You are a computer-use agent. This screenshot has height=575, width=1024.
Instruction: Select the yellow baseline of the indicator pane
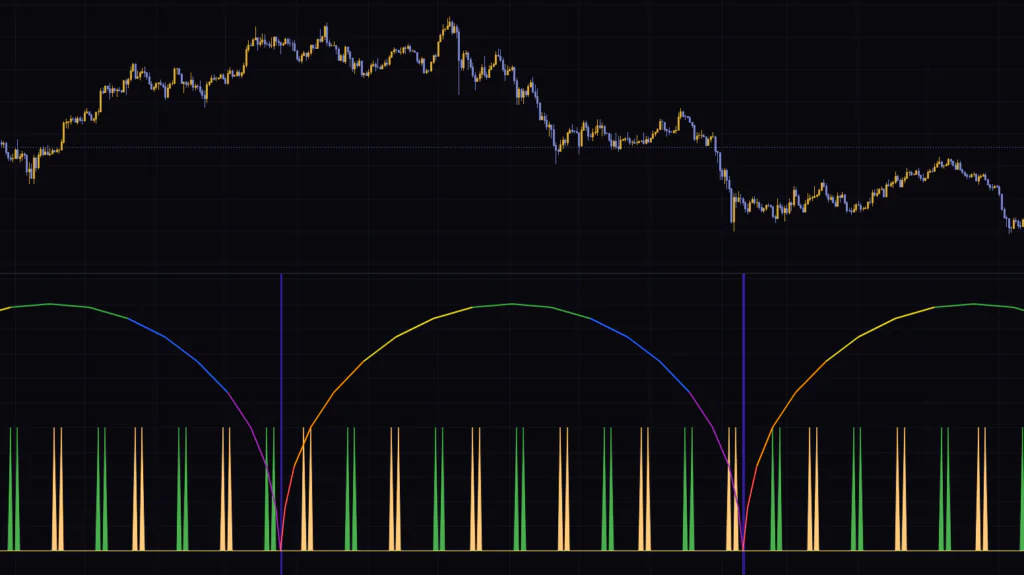point(512,551)
